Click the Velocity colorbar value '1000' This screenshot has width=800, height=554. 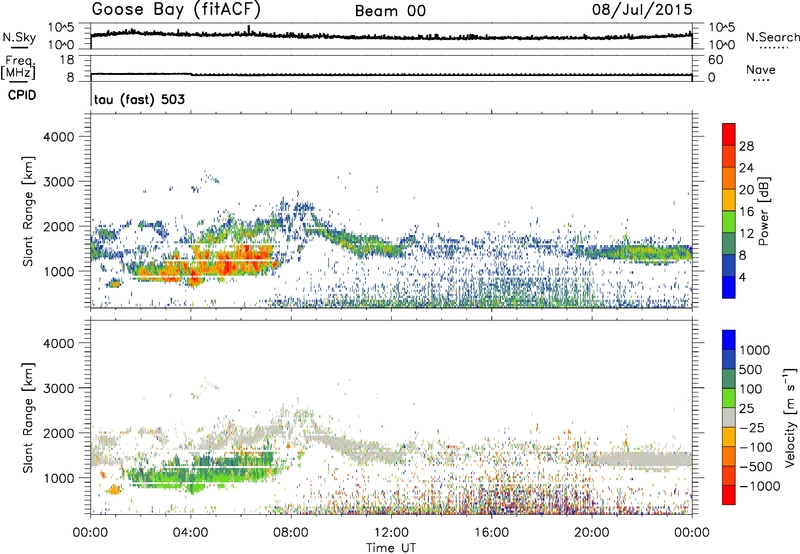755,350
